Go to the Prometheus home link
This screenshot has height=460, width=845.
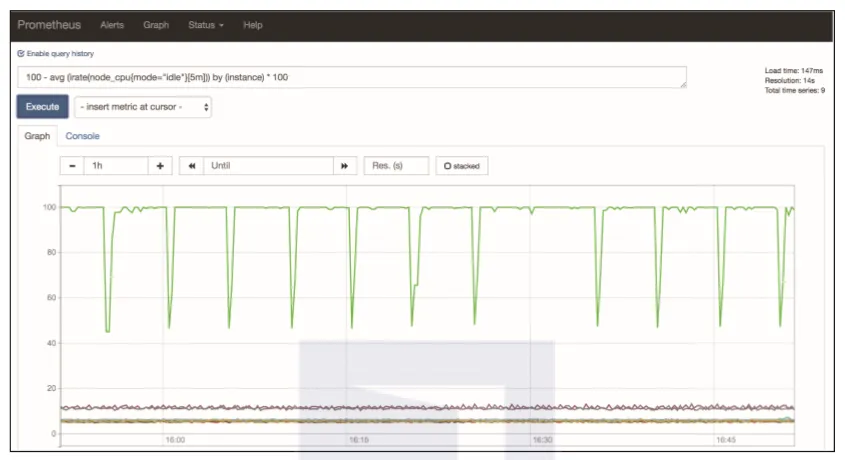[x=49, y=25]
